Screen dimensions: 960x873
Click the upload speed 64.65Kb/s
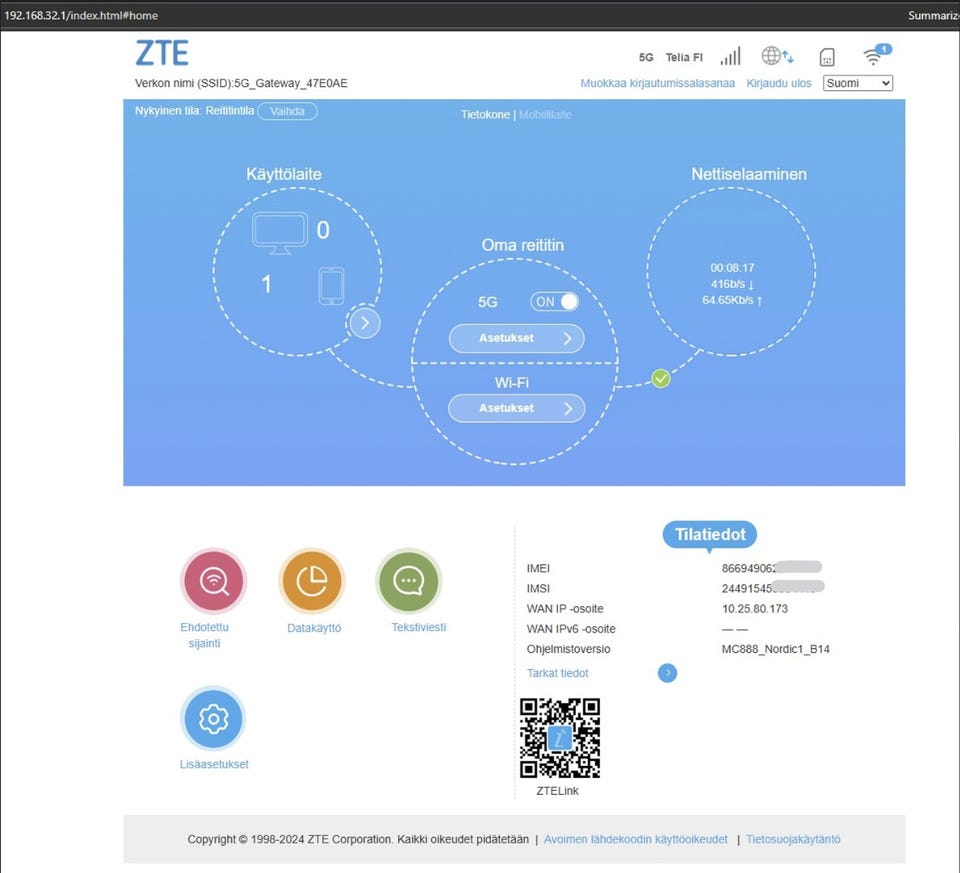732,300
